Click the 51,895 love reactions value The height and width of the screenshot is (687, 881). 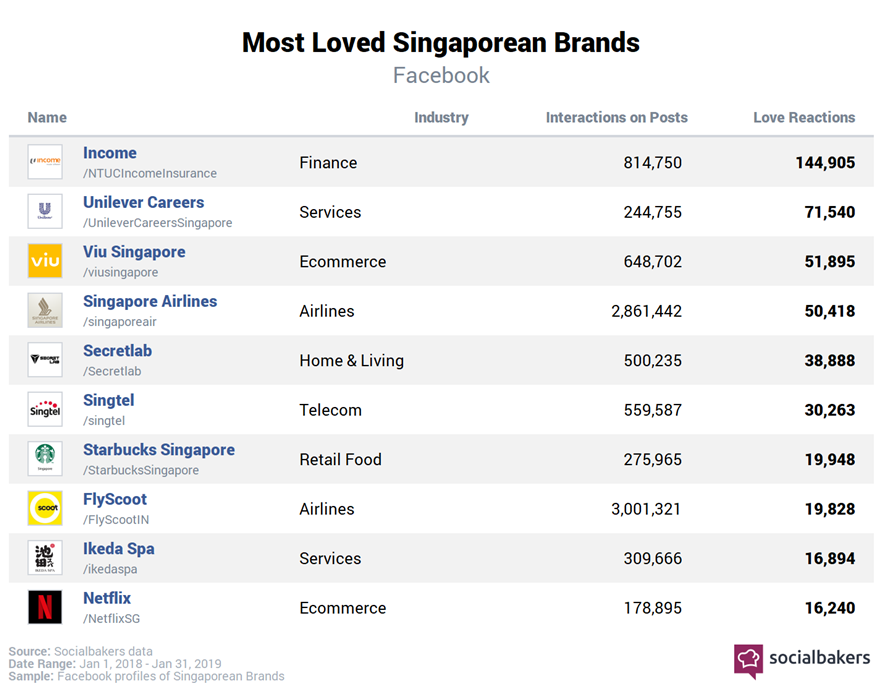pos(830,261)
